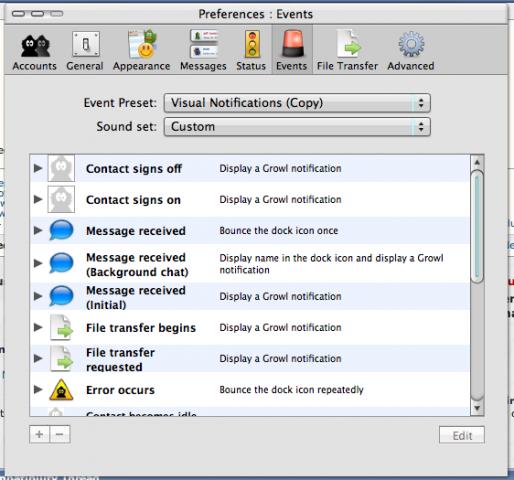The width and height of the screenshot is (514, 480).
Task: Click the Message received speech bubble icon
Action: pyautogui.click(x=61, y=230)
